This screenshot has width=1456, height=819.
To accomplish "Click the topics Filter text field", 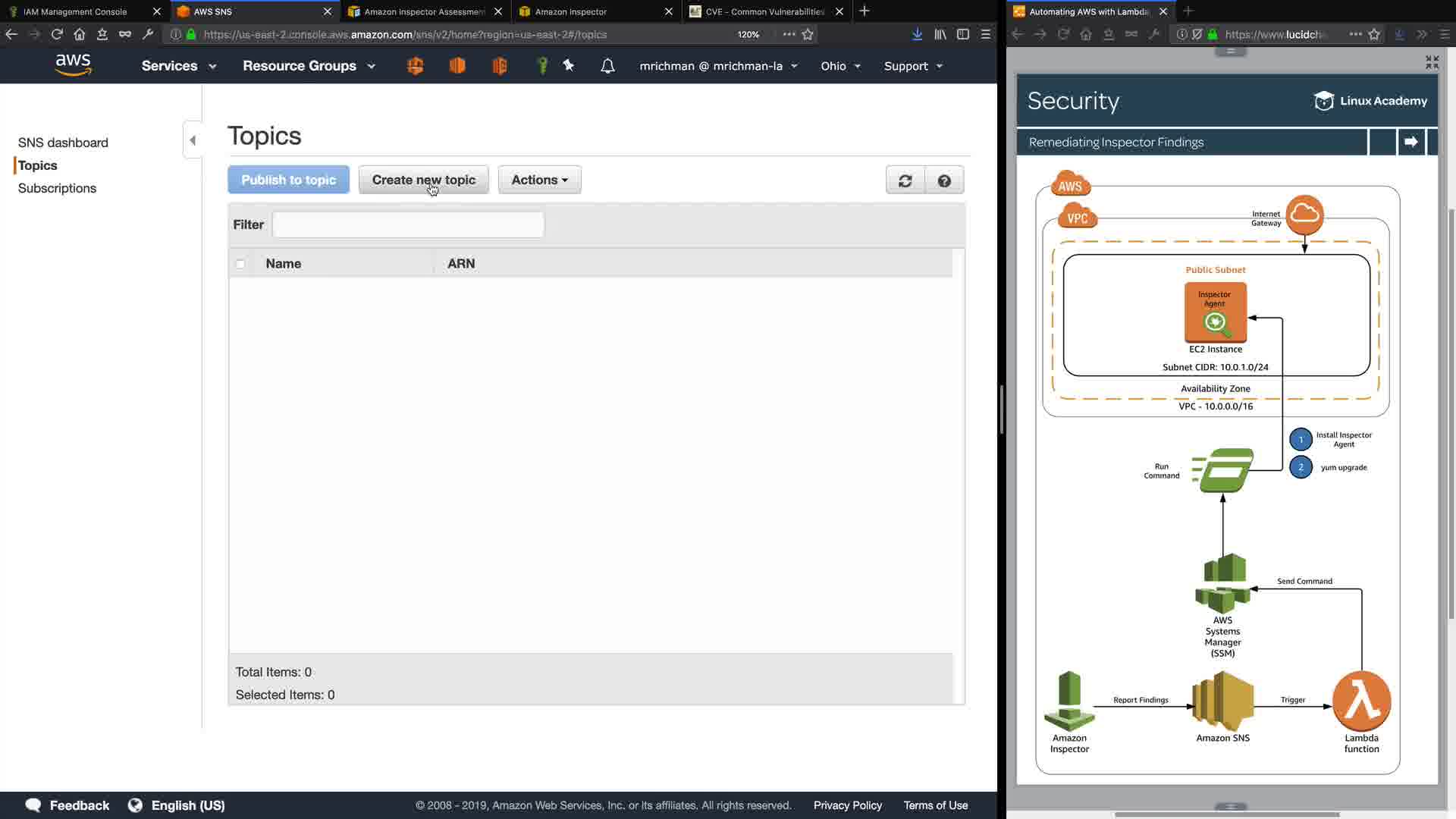I will tap(408, 224).
